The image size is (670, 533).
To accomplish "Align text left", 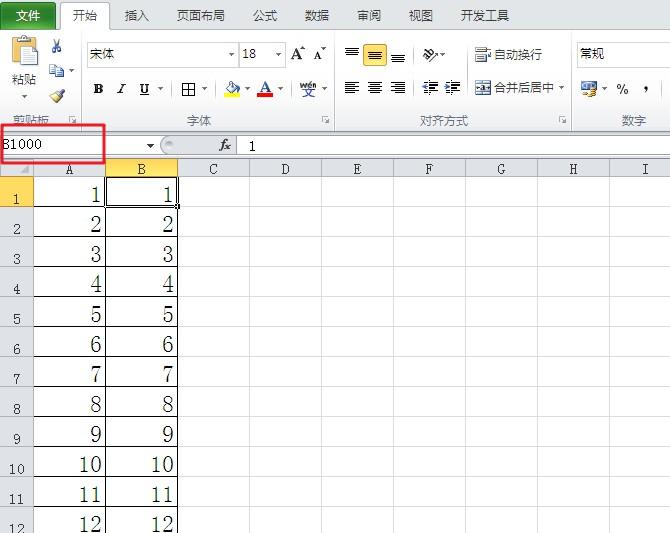I will [x=352, y=88].
